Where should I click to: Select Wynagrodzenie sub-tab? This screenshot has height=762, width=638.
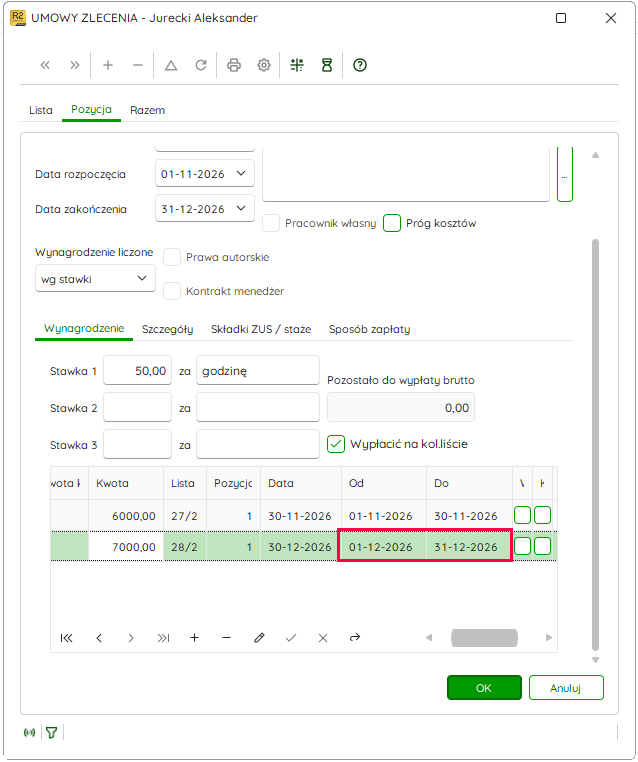[84, 329]
